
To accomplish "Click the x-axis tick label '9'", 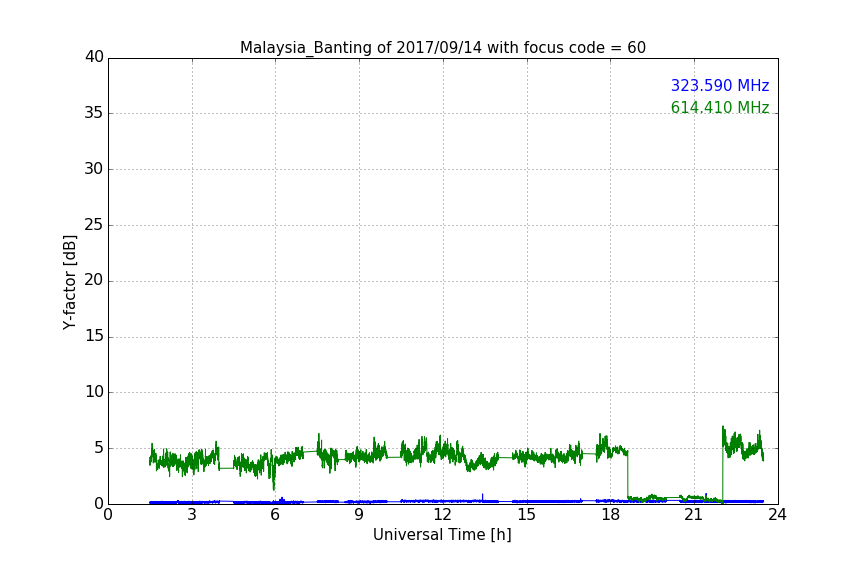I will click(x=359, y=515).
